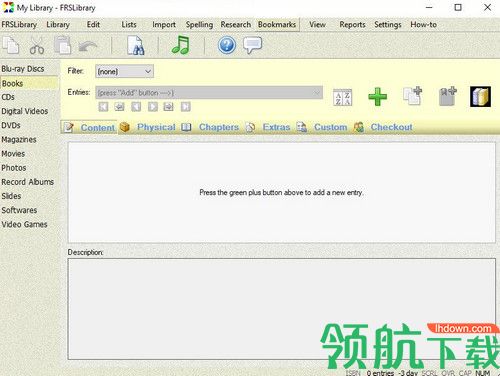Open the Import menu
The height and width of the screenshot is (376, 500).
(x=164, y=25)
